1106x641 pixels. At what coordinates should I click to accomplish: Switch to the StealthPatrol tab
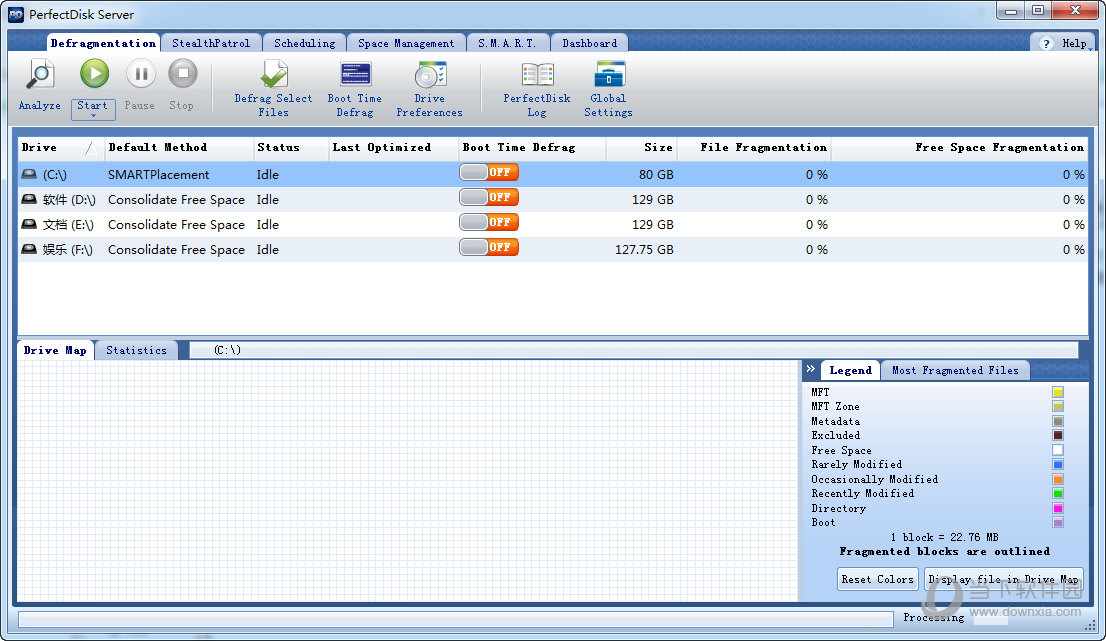point(211,43)
